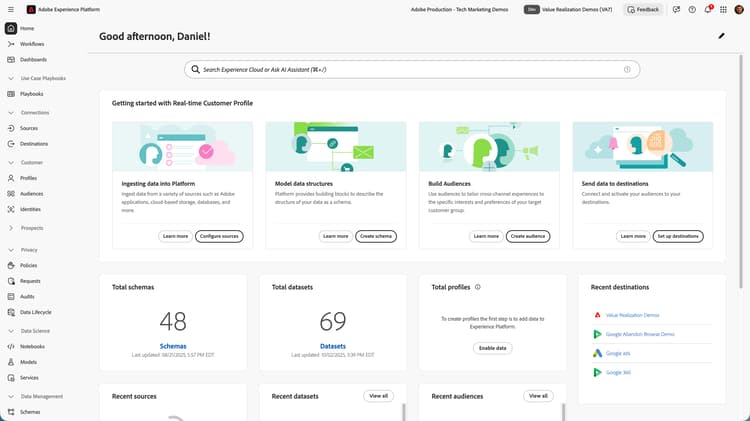Image resolution: width=750 pixels, height=421 pixels.
Task: Open the notifications bell
Action: point(708,9)
